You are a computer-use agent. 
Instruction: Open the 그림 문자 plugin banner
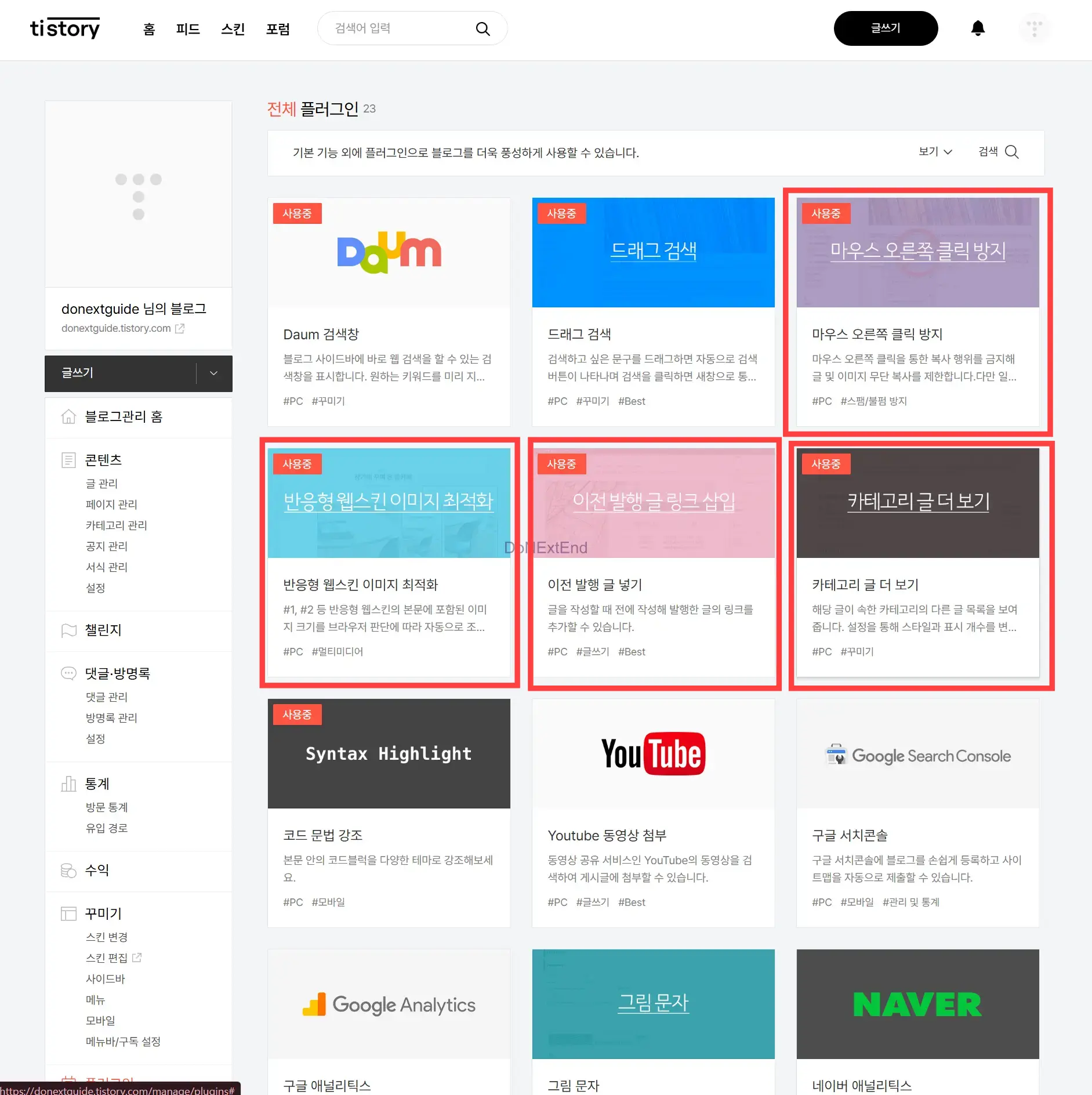654,1005
